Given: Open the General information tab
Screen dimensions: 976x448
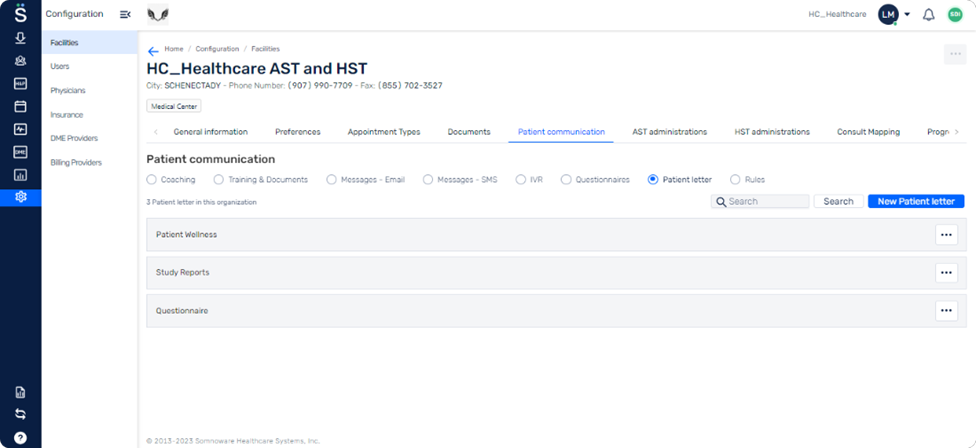Looking at the screenshot, I should (210, 132).
